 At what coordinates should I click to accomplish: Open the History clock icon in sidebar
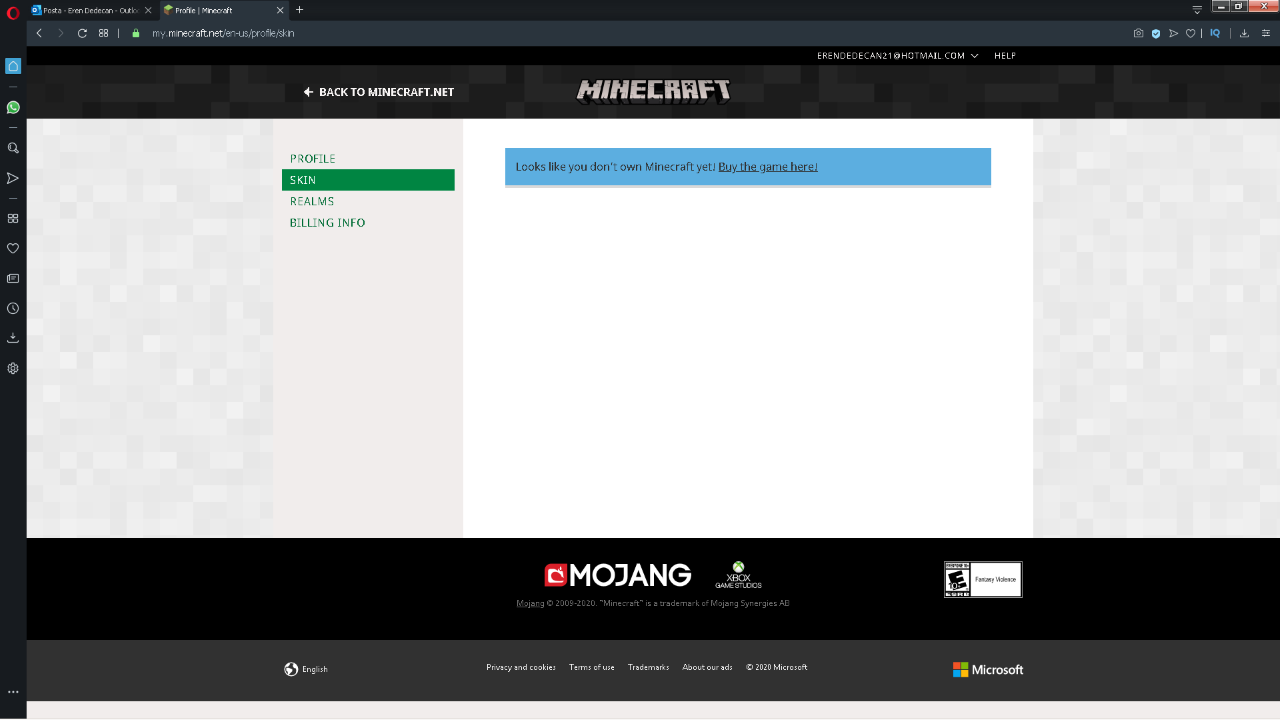[13, 308]
